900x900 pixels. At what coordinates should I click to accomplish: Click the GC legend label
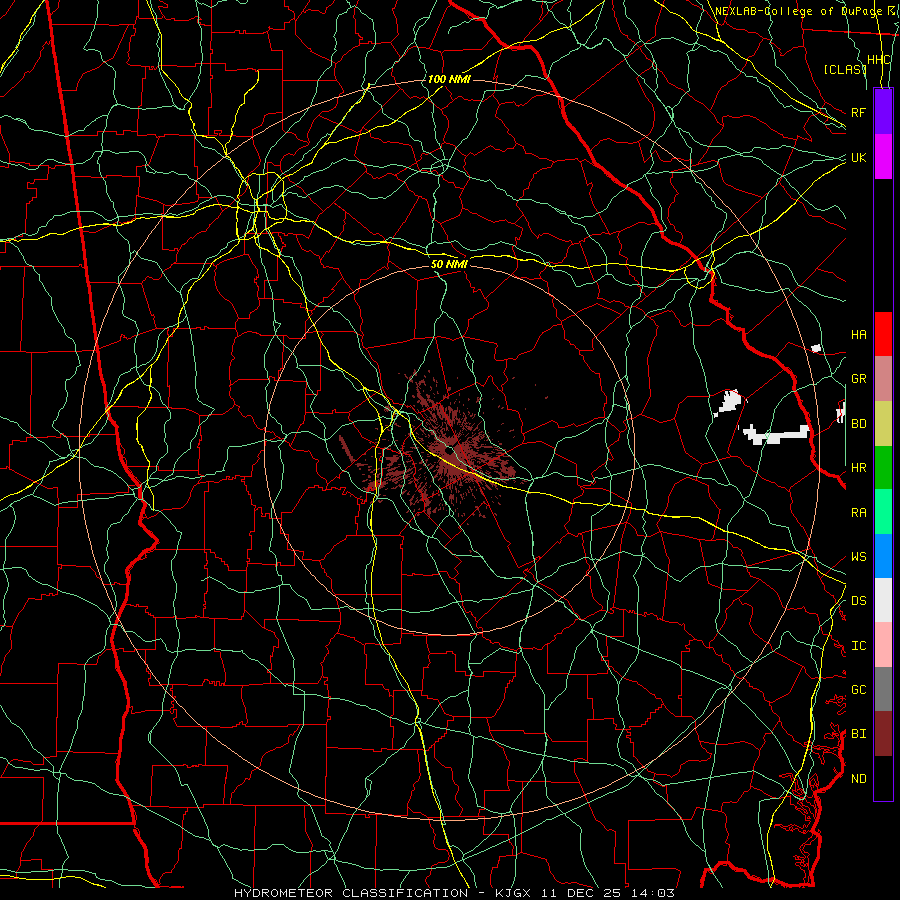click(x=858, y=690)
